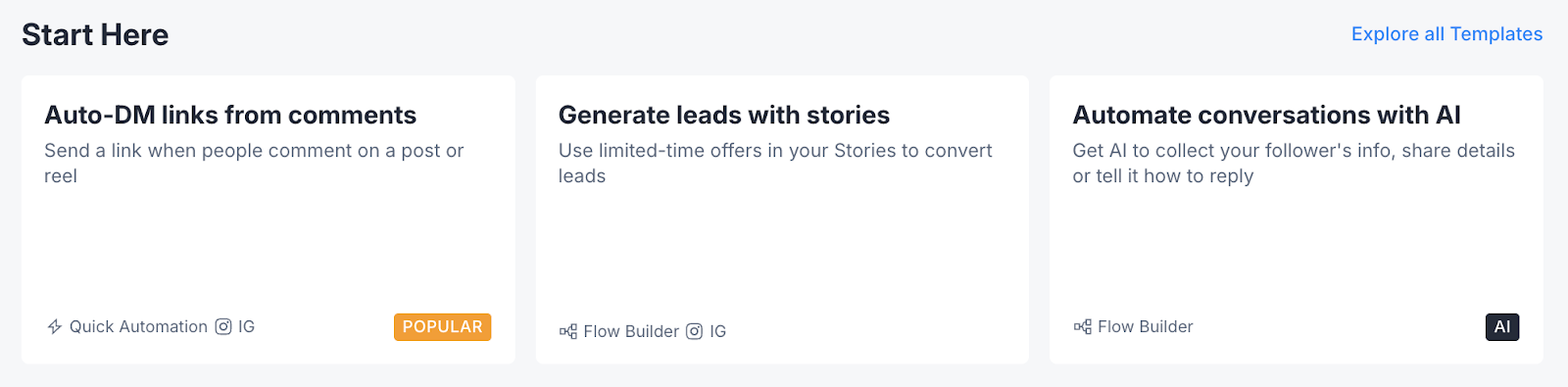Click IG label on Auto-DM card
The height and width of the screenshot is (387, 1568).
246,326
